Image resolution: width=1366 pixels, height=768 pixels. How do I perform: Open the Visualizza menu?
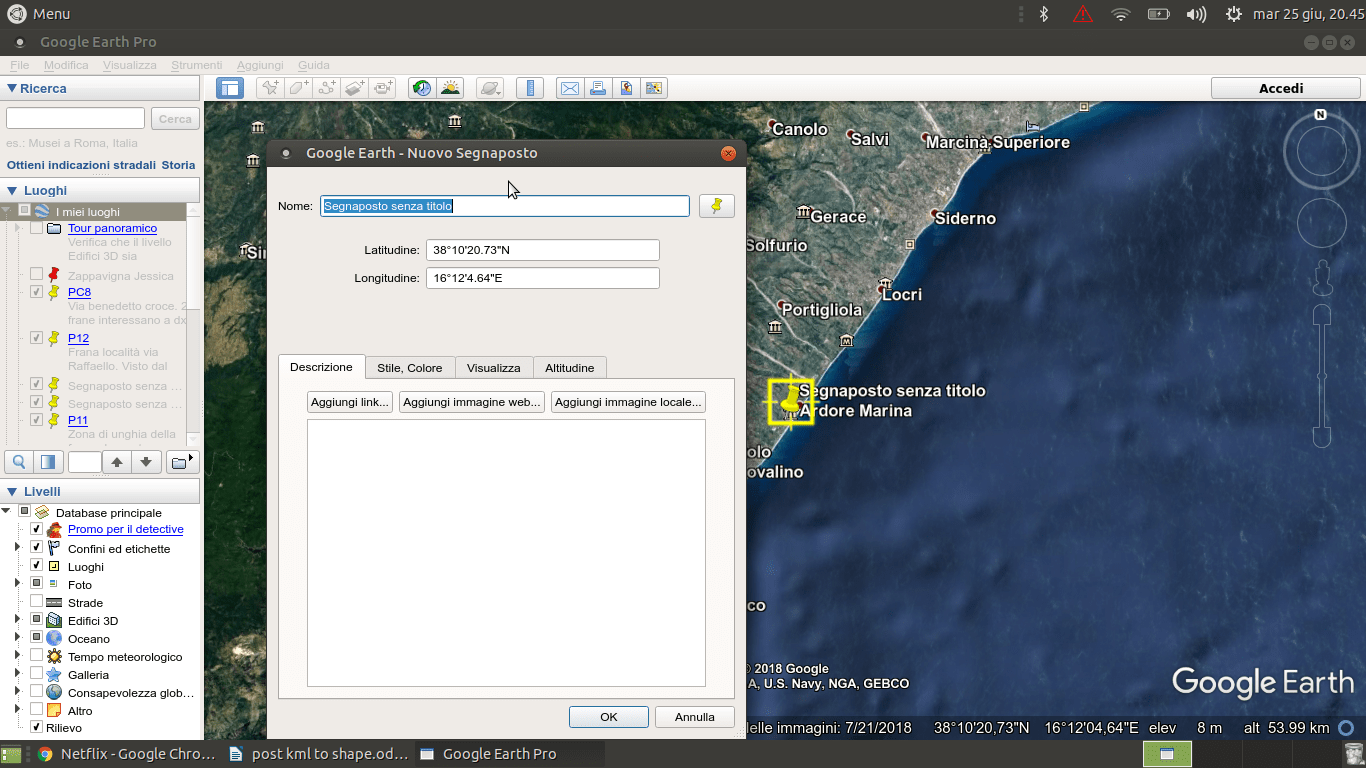pyautogui.click(x=129, y=65)
